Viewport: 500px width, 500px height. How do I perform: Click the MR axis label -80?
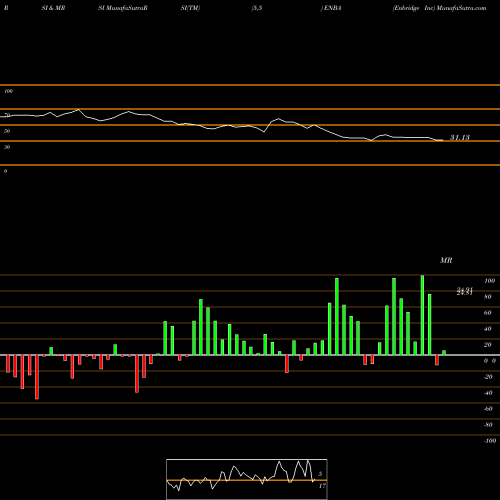[x=488, y=425]
